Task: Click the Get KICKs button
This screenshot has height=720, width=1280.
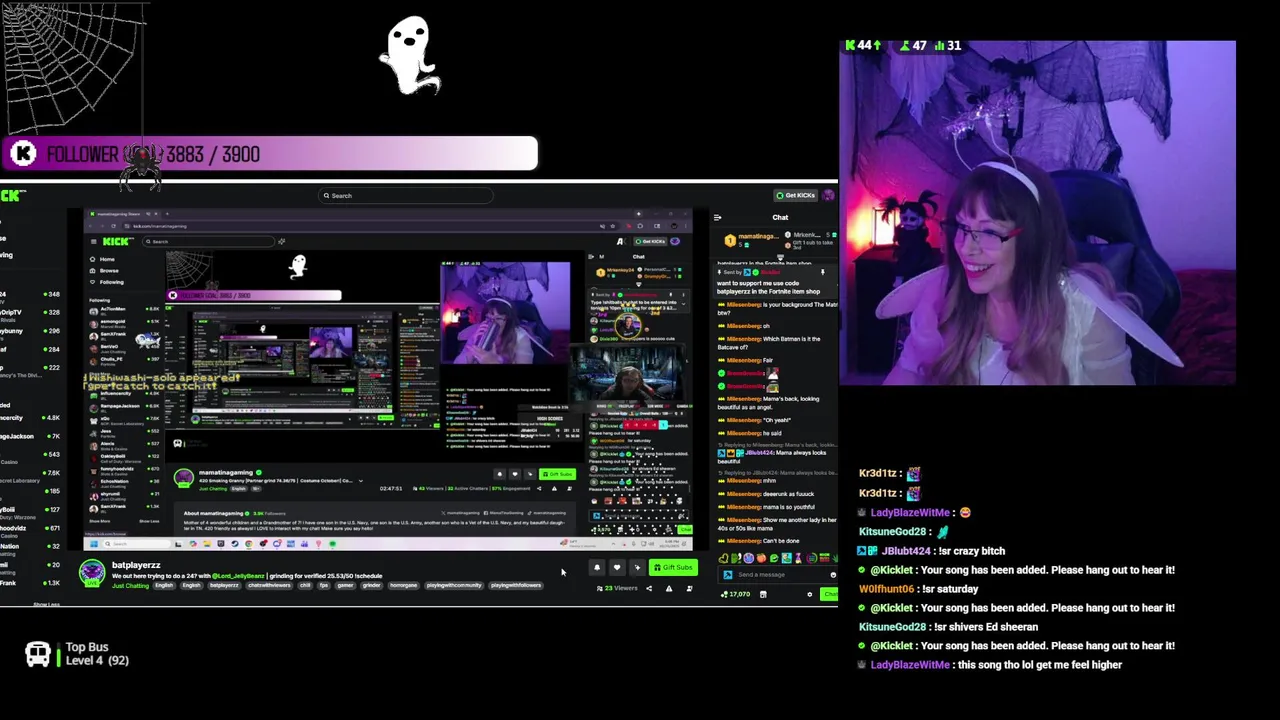Action: 795,195
